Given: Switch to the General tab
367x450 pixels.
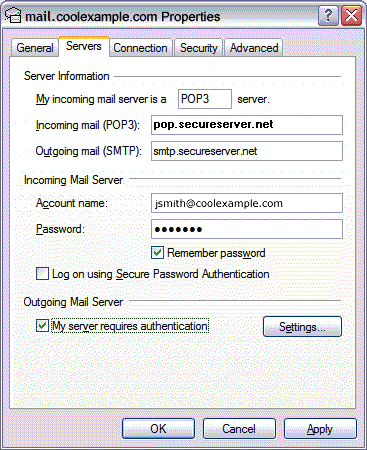Looking at the screenshot, I should click(x=35, y=48).
